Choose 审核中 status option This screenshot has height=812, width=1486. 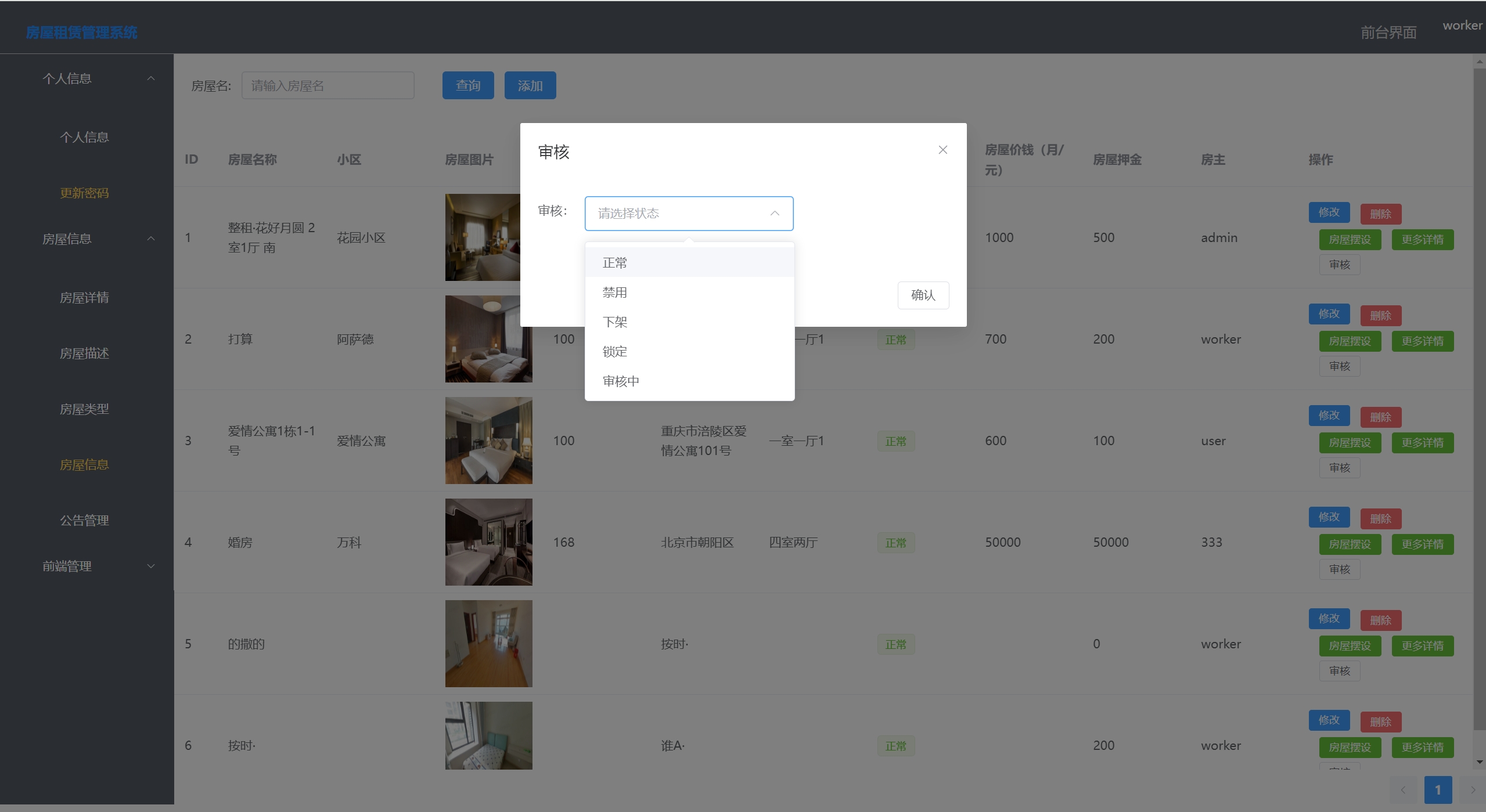[x=621, y=381]
